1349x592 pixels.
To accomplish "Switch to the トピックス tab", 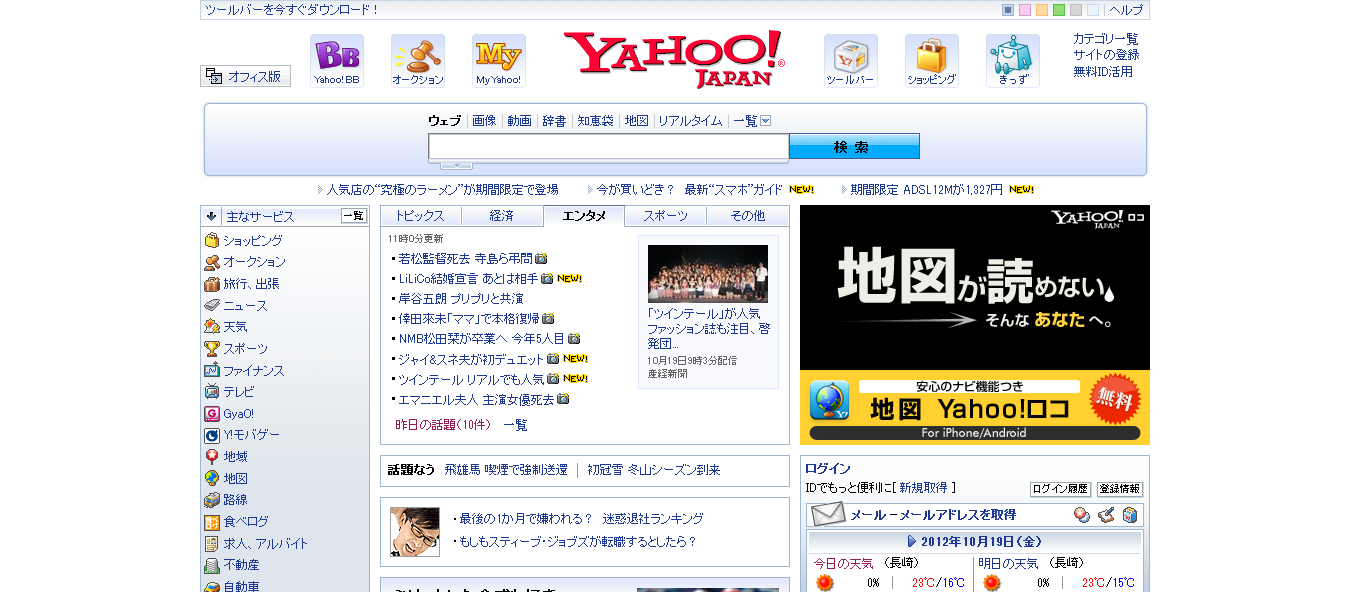I will tap(421, 216).
